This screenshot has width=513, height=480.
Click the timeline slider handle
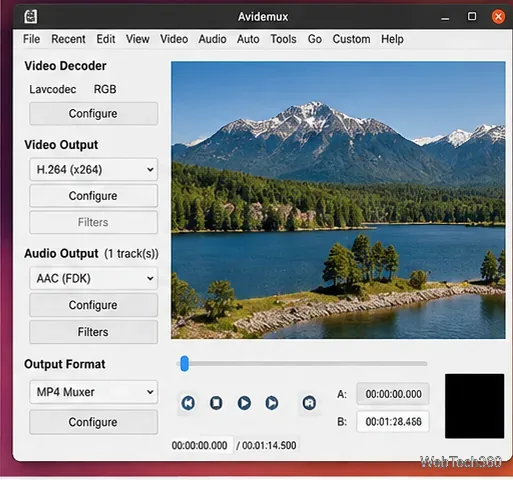coord(184,363)
